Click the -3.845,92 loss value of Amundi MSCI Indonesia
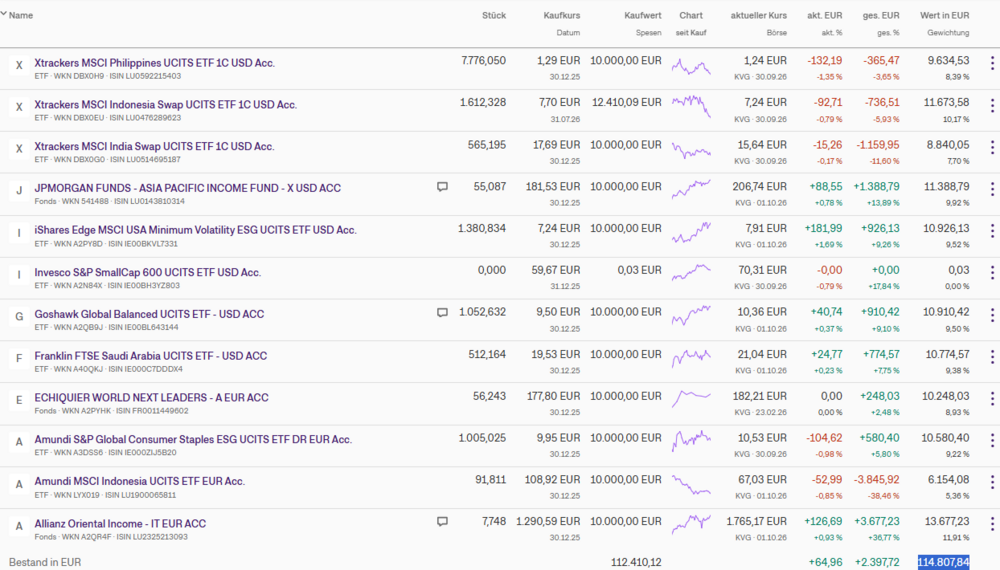Screen dimensions: 1000x570 877,479
